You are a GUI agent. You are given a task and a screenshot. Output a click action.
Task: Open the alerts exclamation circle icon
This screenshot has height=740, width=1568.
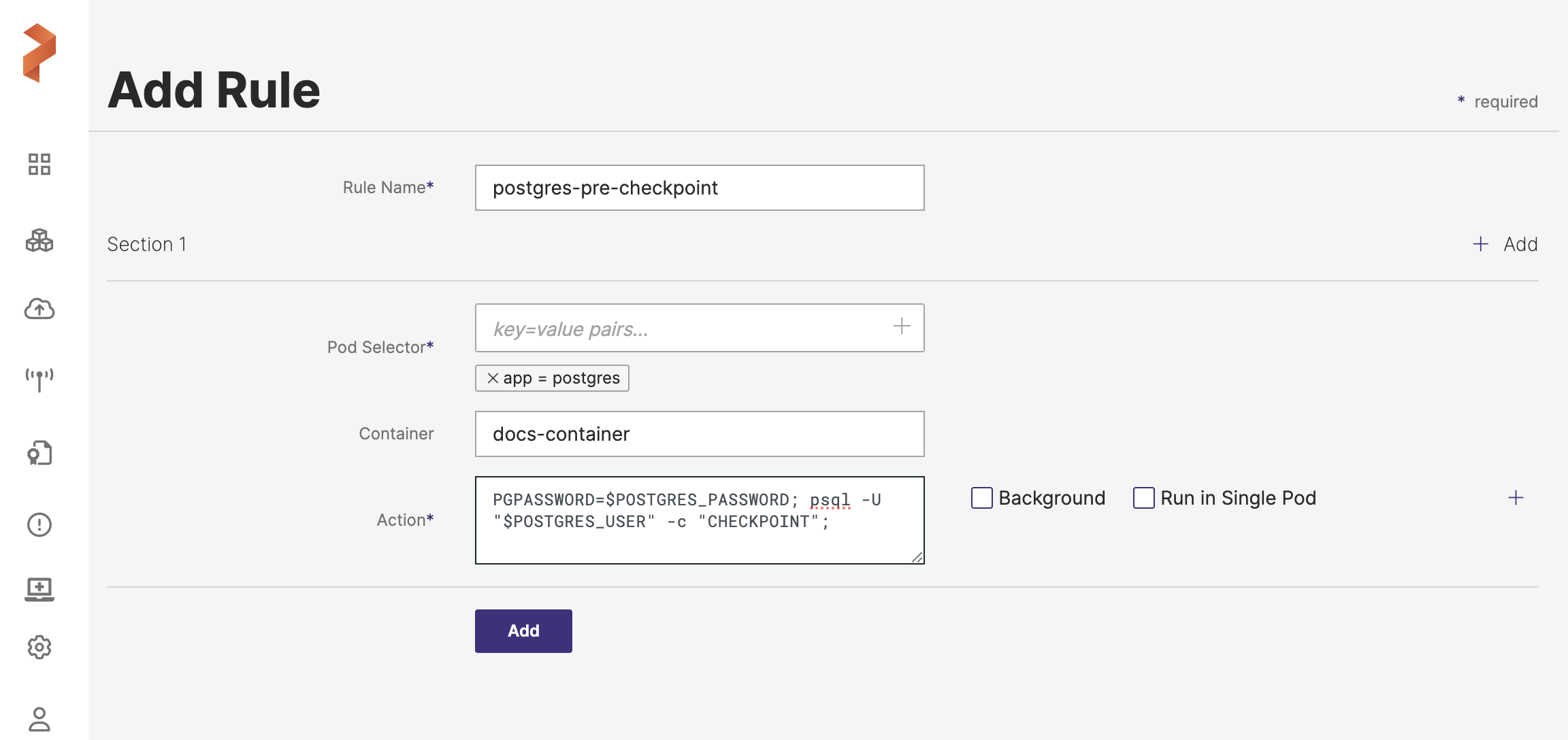[39, 524]
